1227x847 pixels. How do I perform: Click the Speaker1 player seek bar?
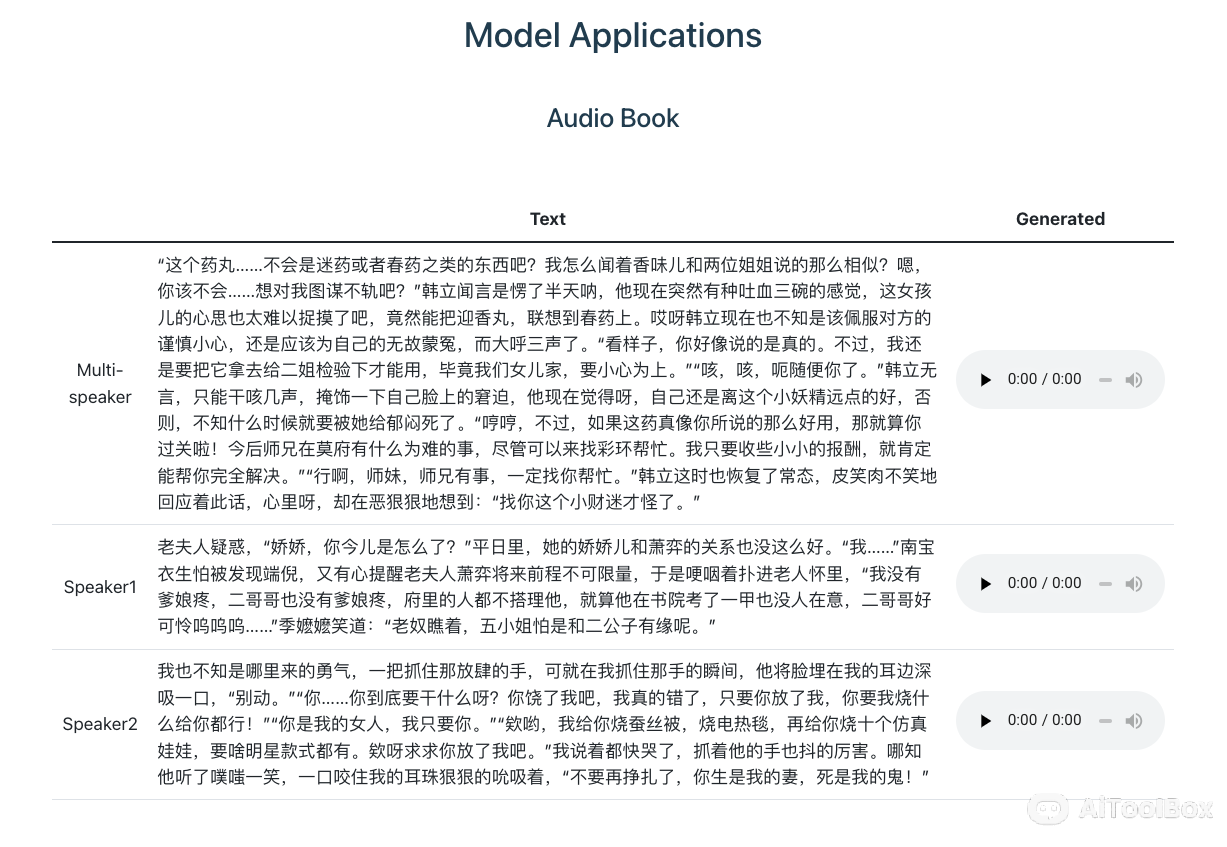click(1105, 584)
